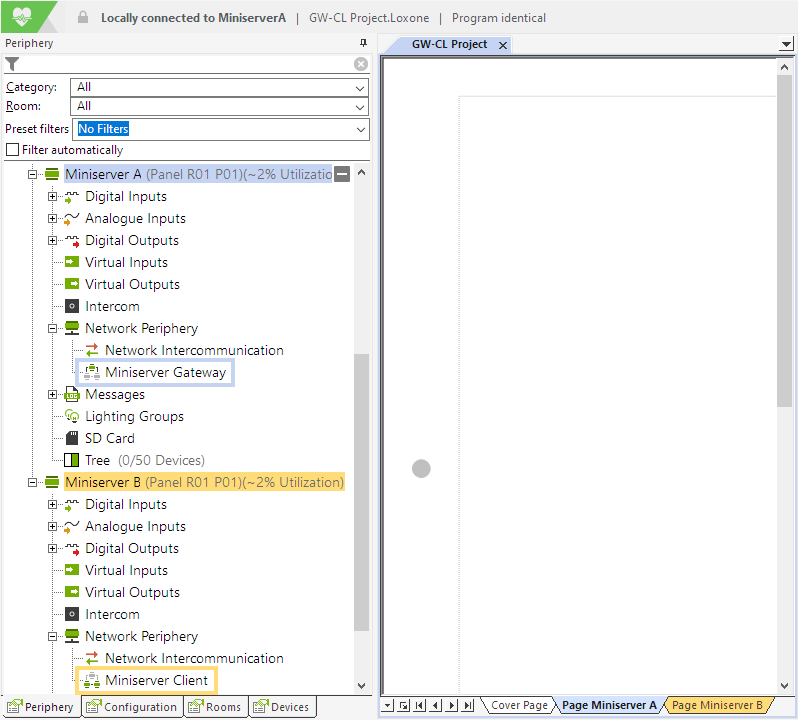Image resolution: width=798 pixels, height=720 pixels.
Task: Select the Miniserver Client tree item
Action: point(156,680)
